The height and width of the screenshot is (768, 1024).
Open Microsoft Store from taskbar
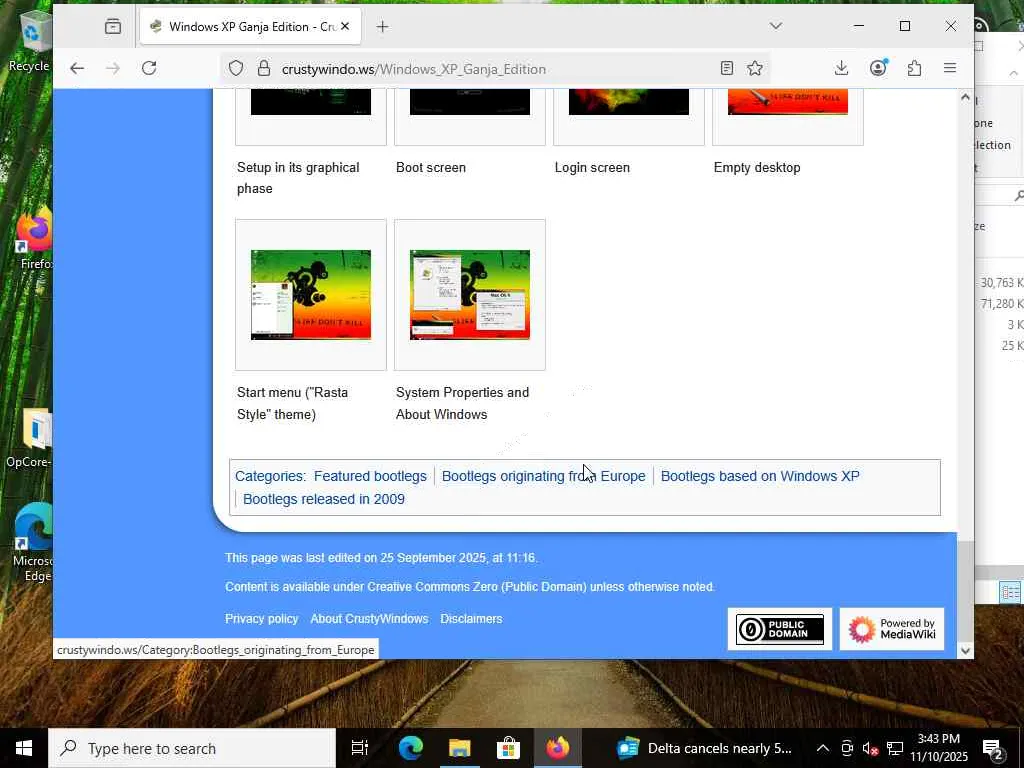508,748
